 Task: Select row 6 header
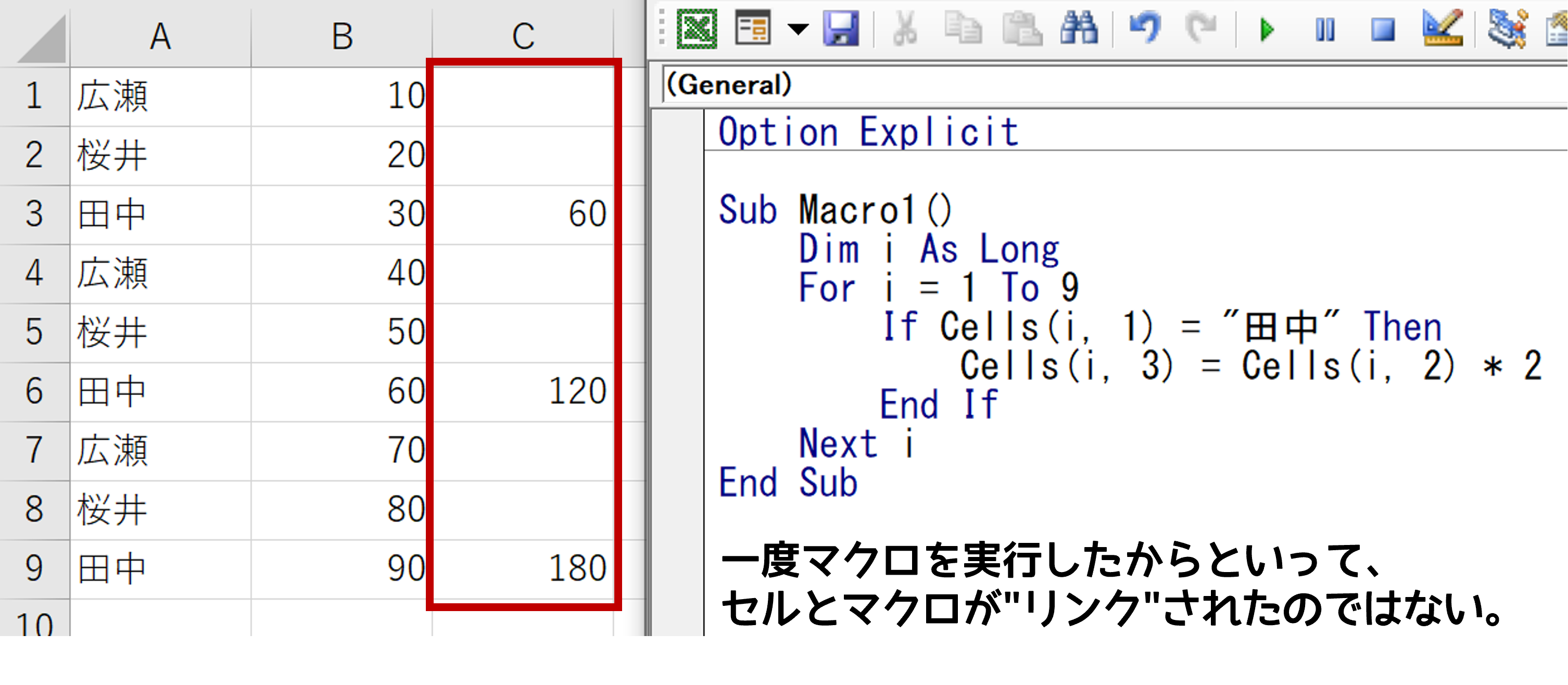pyautogui.click(x=35, y=391)
